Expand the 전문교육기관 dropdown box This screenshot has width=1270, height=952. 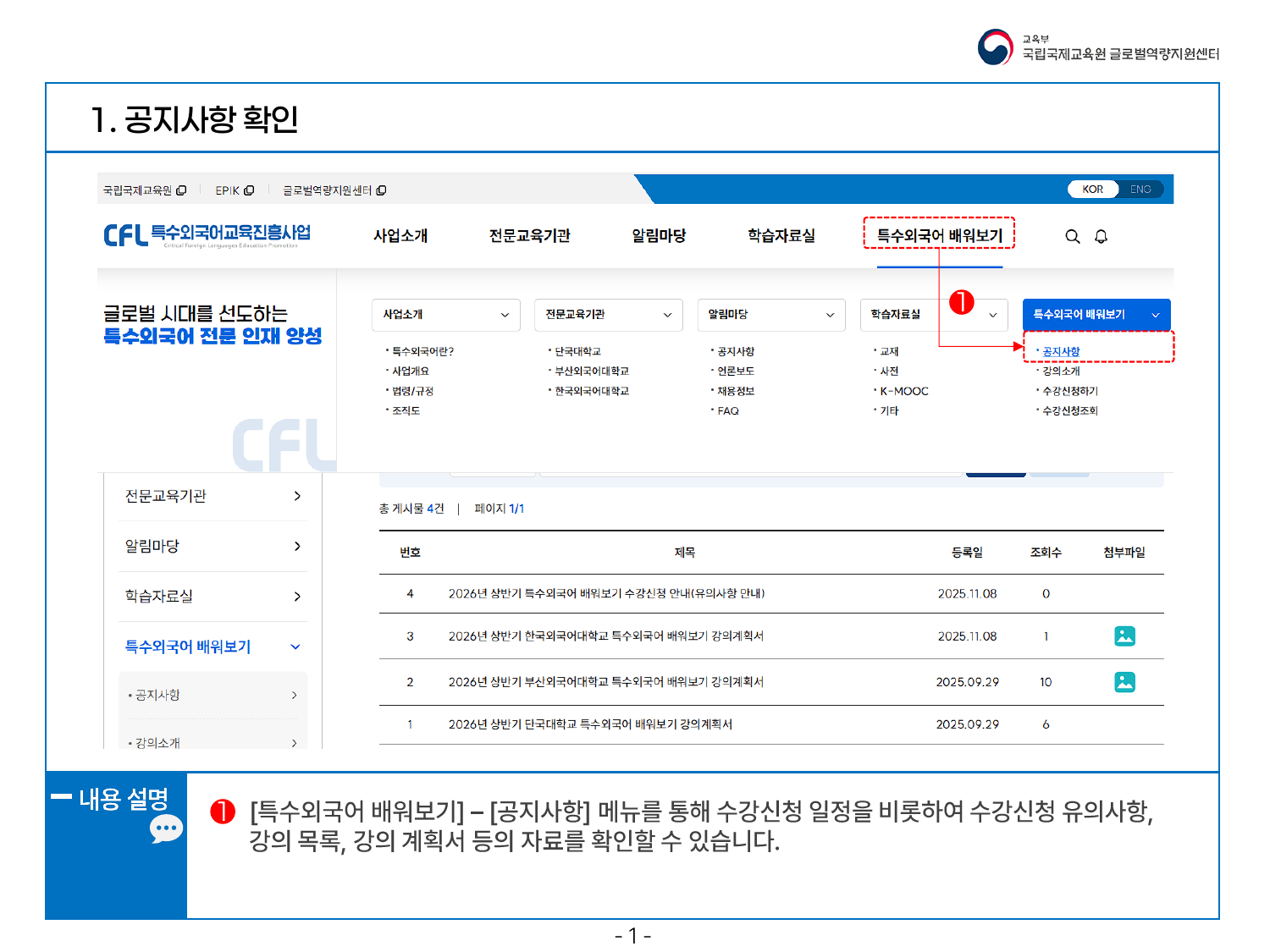[608, 315]
